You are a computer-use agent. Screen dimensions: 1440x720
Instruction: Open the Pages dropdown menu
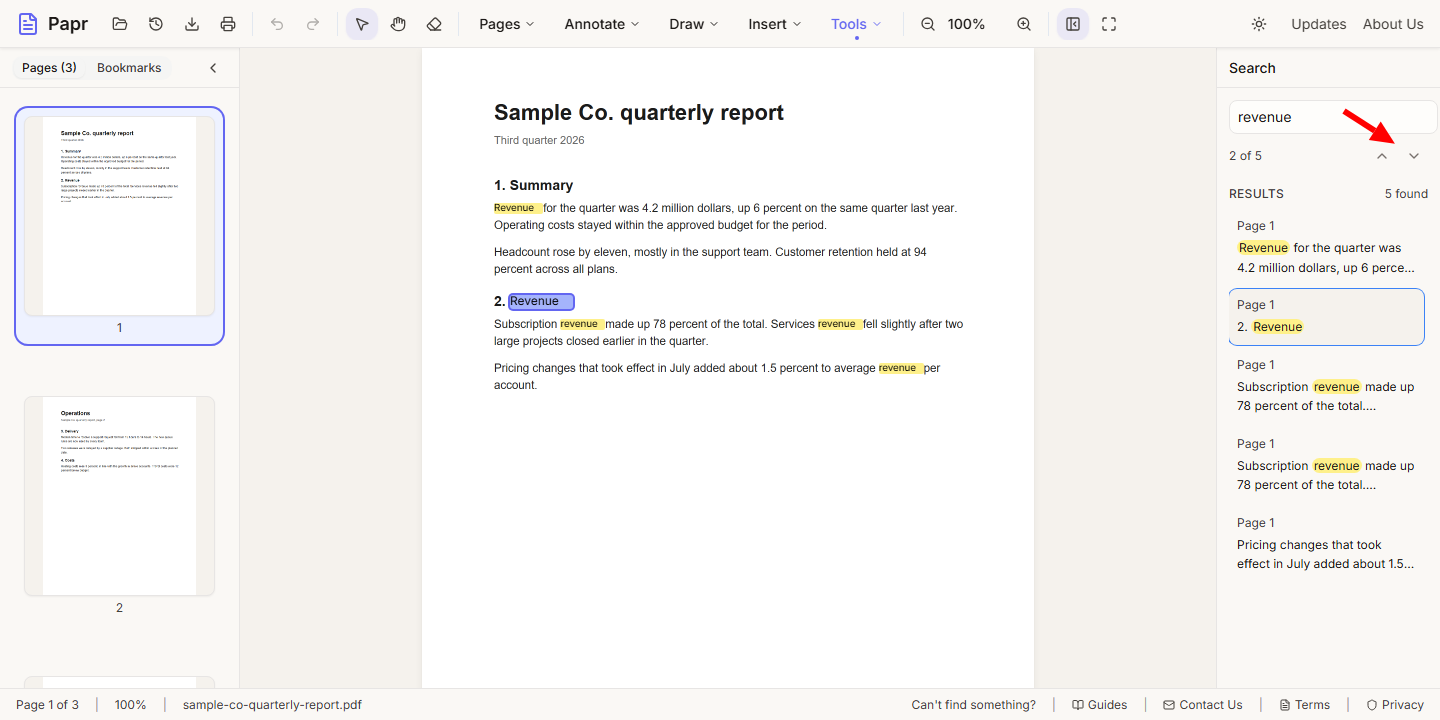(507, 24)
